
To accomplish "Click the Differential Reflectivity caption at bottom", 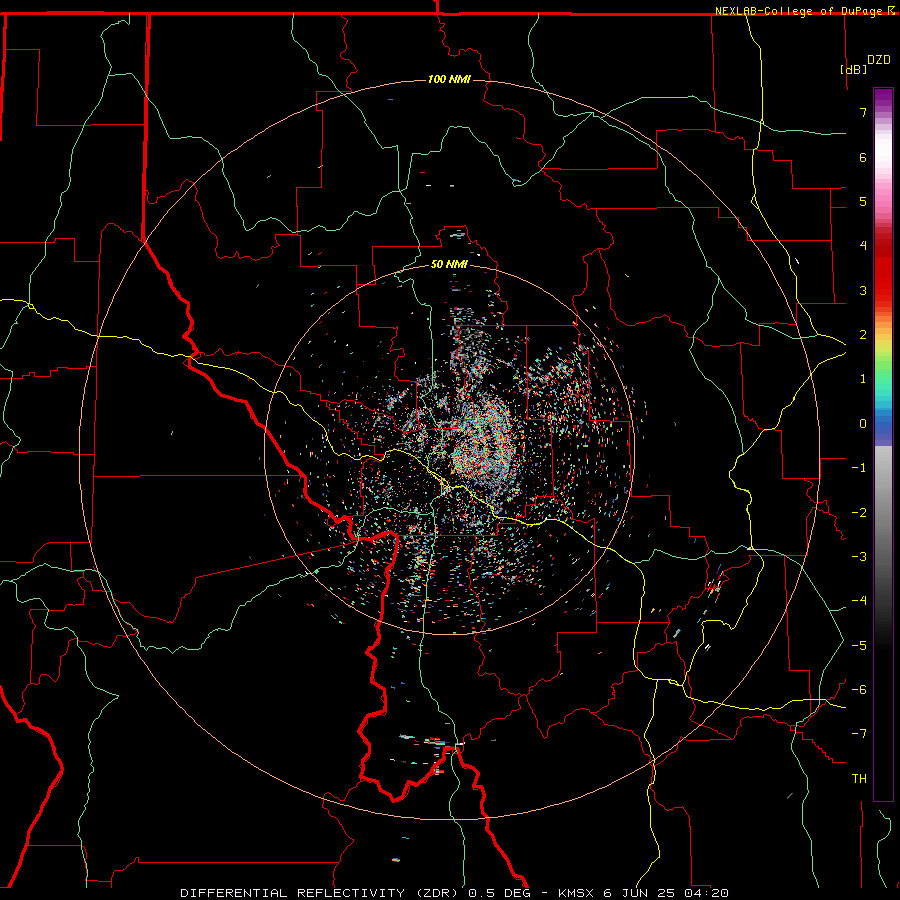I will (x=454, y=893).
